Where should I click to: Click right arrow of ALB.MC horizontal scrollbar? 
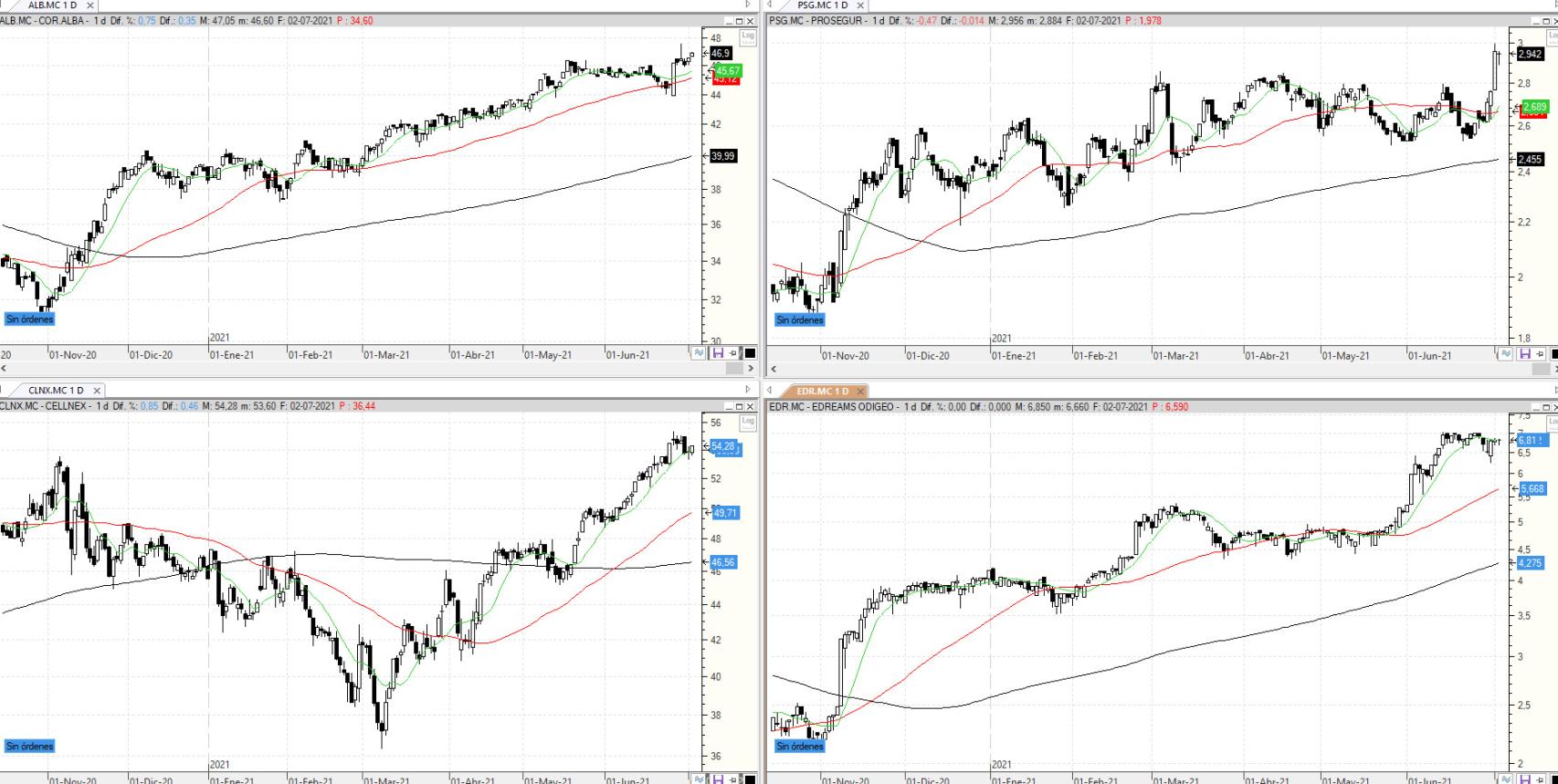pyautogui.click(x=751, y=369)
